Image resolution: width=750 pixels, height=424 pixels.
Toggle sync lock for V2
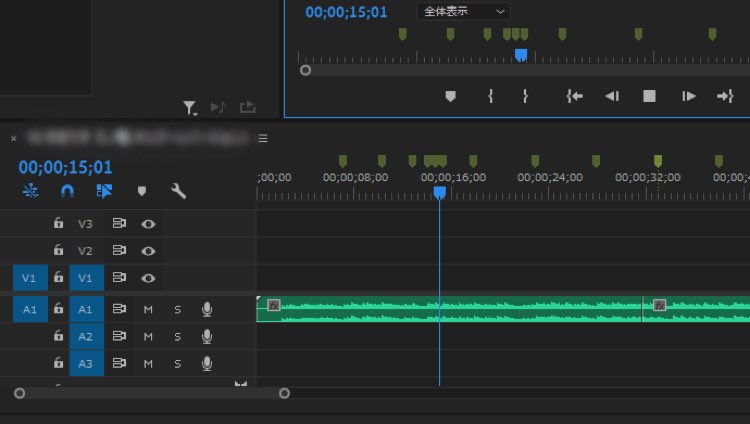coord(119,250)
